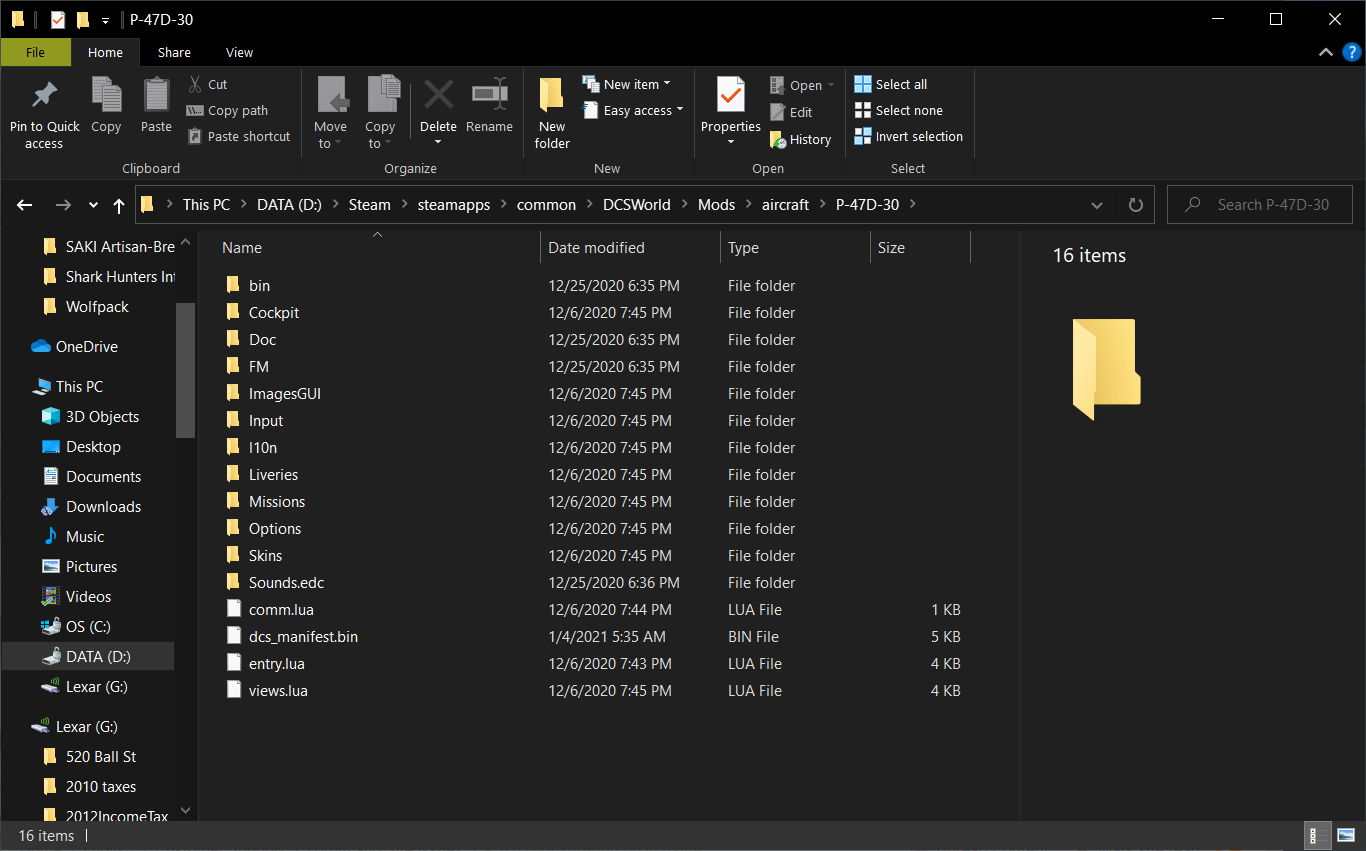Click the Pin to Quick access icon
1366x851 pixels.
(x=44, y=95)
